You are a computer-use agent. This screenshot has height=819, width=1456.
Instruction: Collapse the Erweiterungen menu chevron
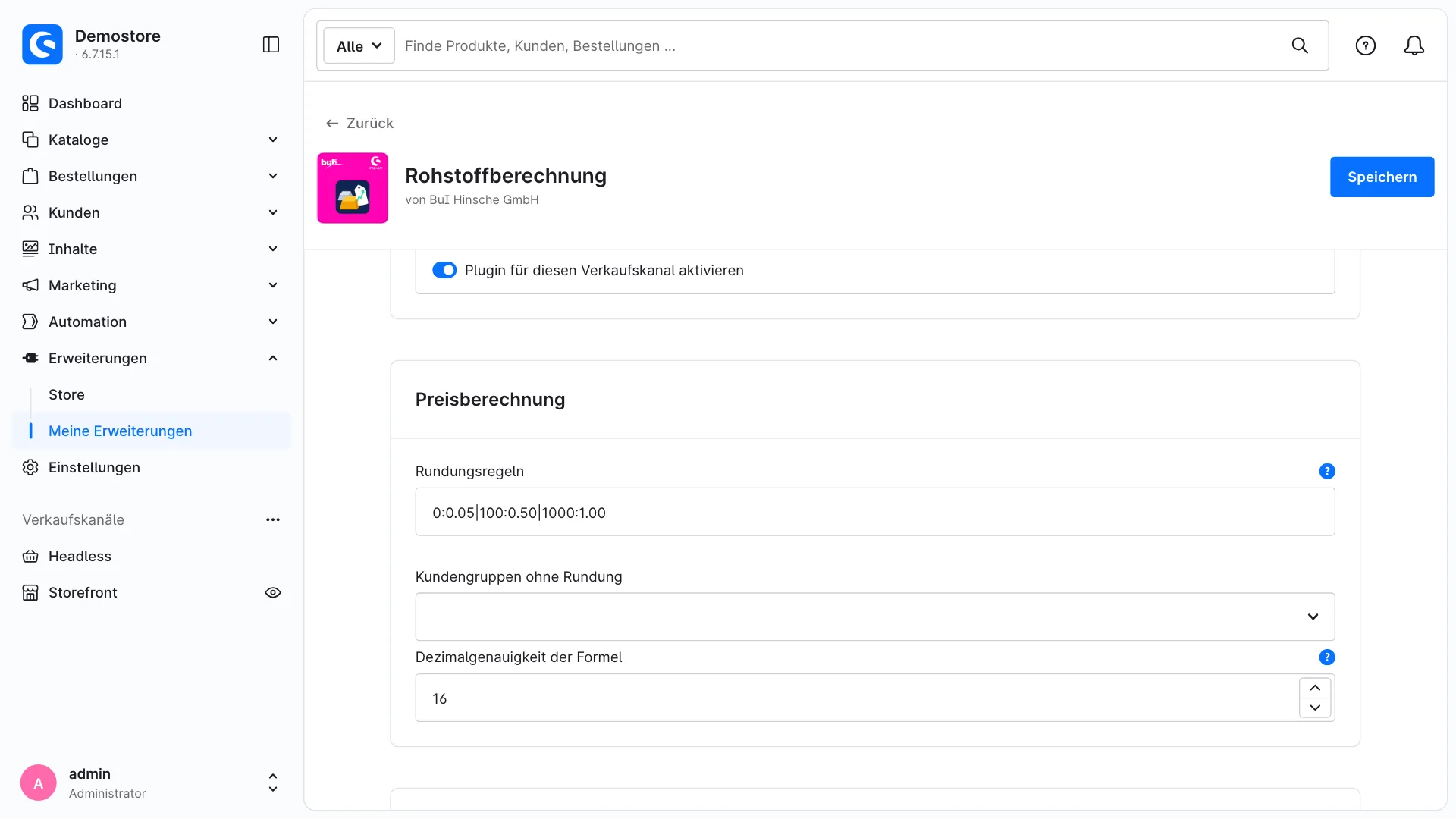tap(273, 358)
